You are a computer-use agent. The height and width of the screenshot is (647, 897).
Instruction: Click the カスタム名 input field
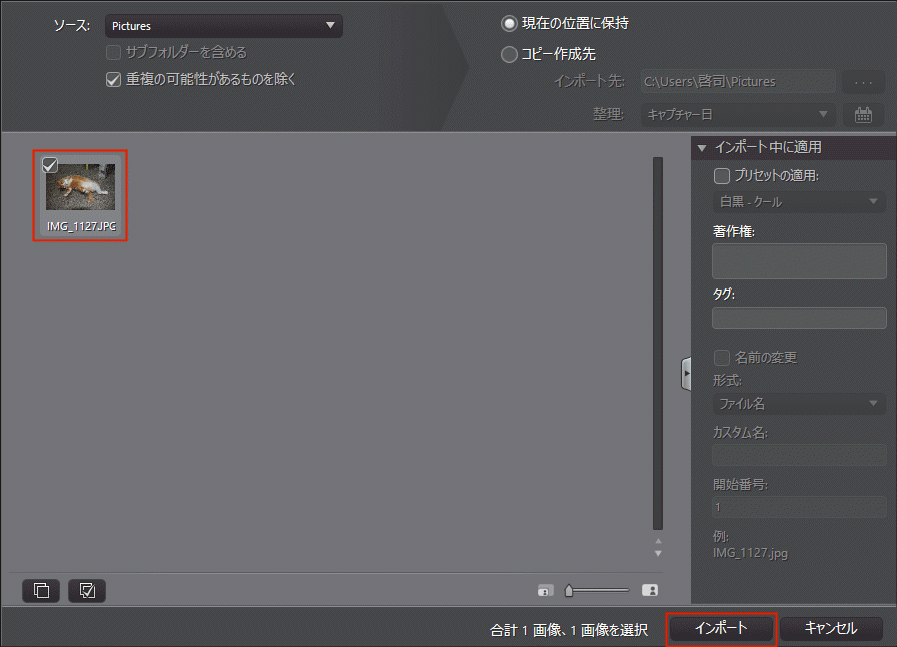click(x=799, y=456)
